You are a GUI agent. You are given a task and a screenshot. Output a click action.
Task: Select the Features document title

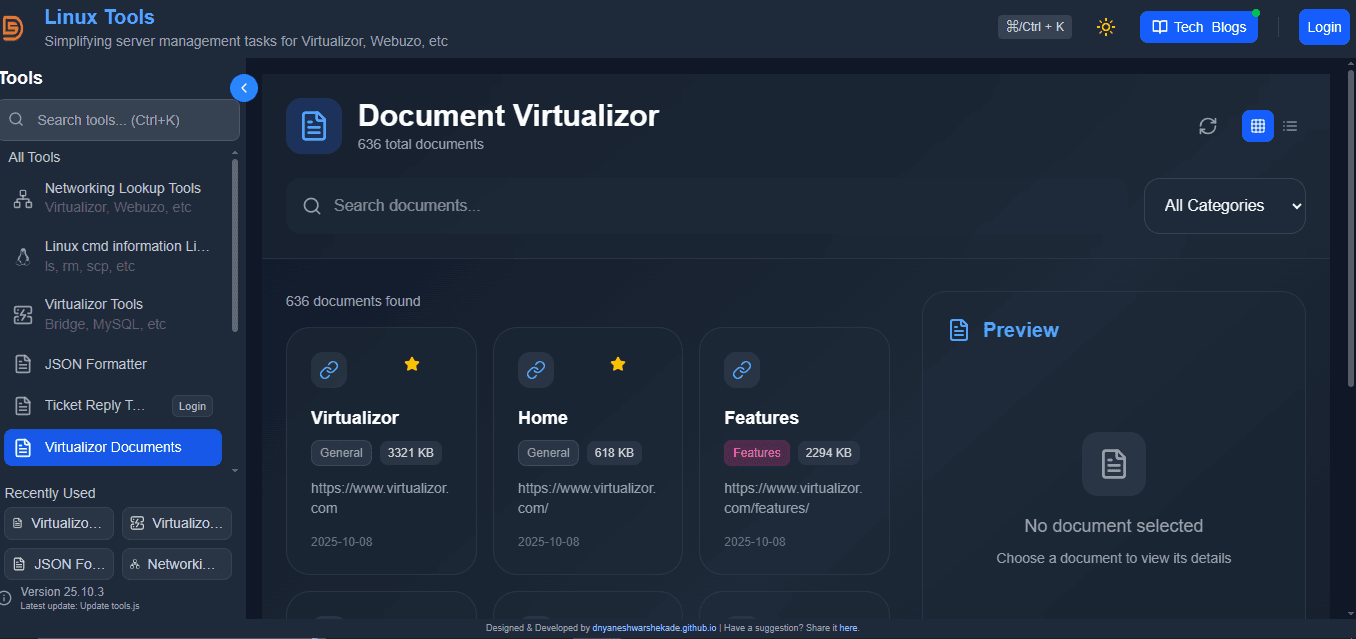[762, 418]
